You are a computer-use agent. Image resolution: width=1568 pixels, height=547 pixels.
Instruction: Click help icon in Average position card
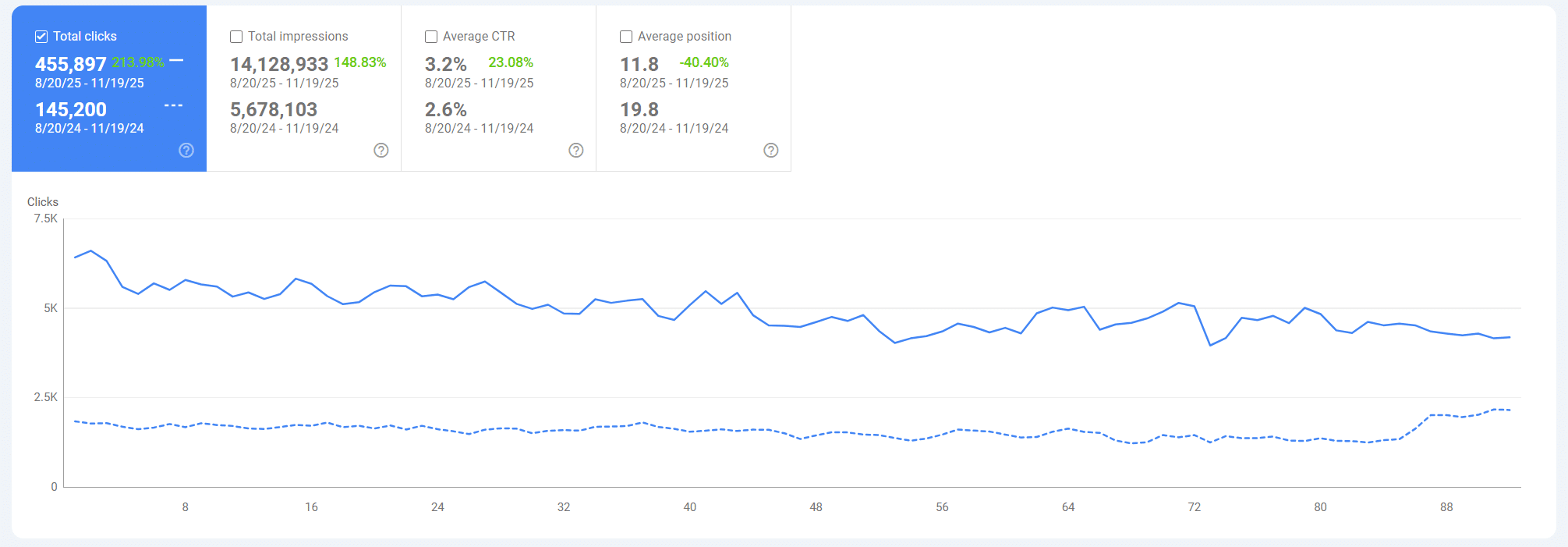tap(771, 151)
